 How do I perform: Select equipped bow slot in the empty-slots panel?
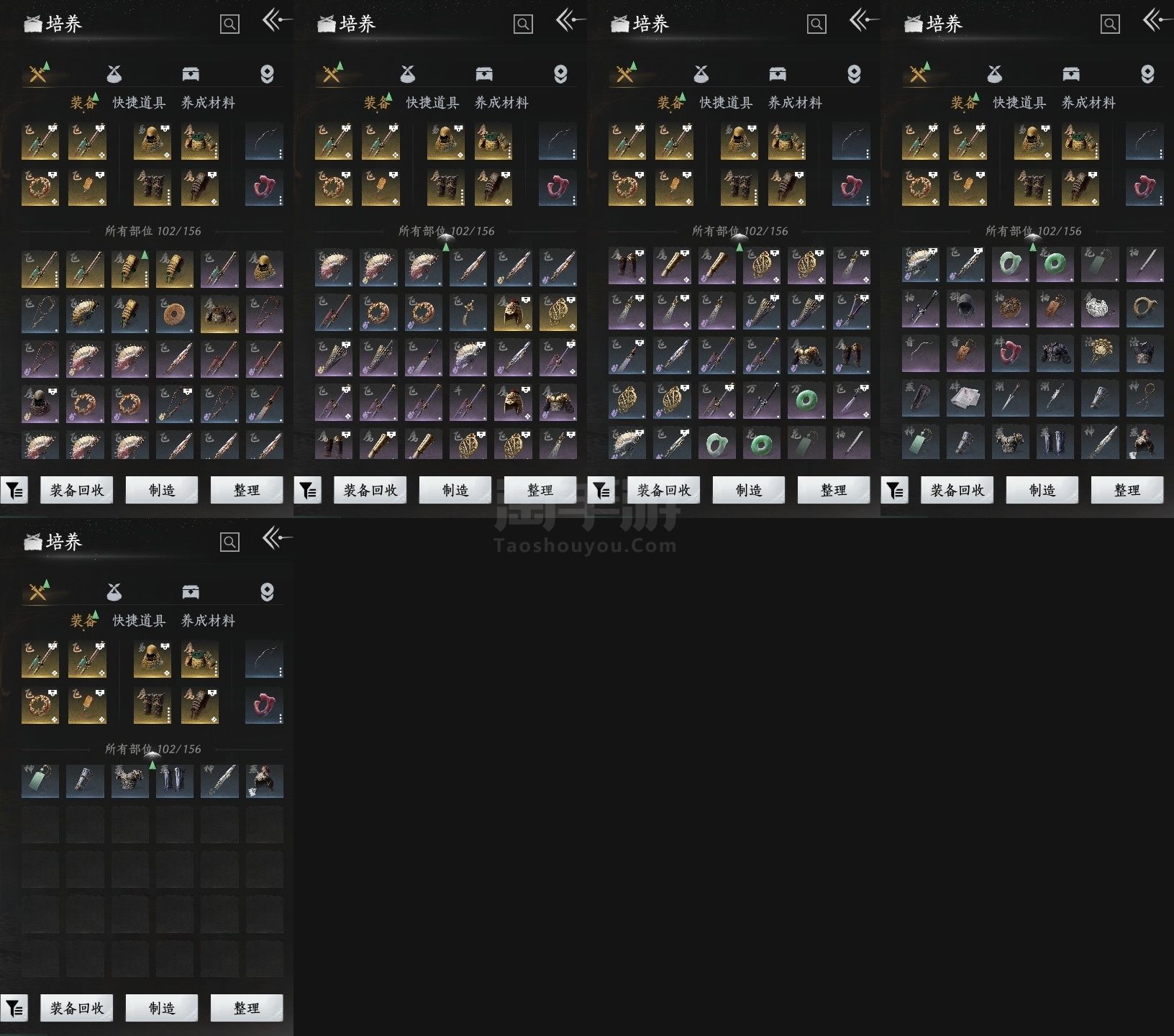[x=264, y=659]
